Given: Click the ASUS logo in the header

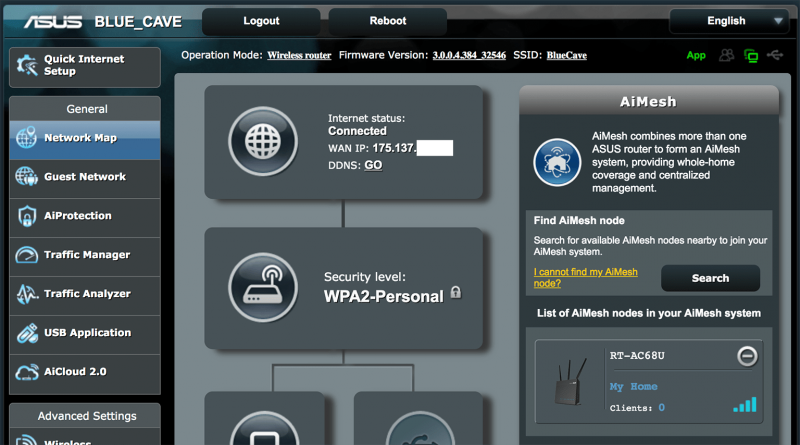Looking at the screenshot, I should click(53, 21).
